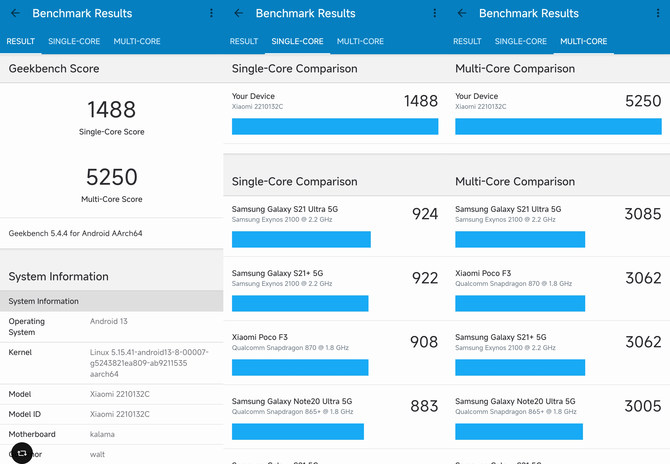The width and height of the screenshot is (670, 464).
Task: Tap the back arrow in the right panel
Action: (x=462, y=13)
